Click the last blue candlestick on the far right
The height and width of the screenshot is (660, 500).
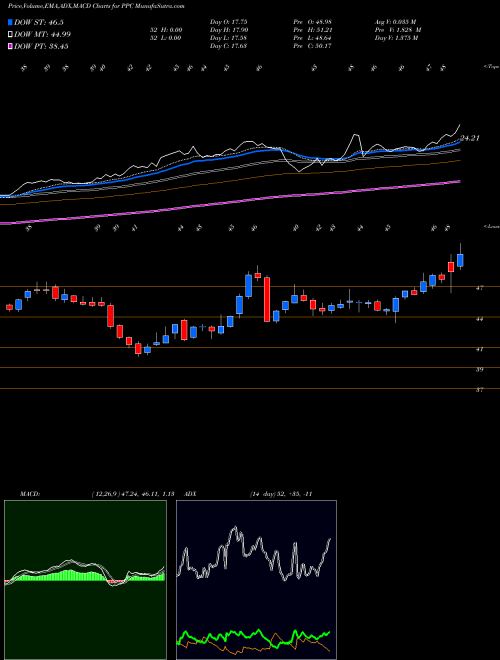tap(460, 260)
